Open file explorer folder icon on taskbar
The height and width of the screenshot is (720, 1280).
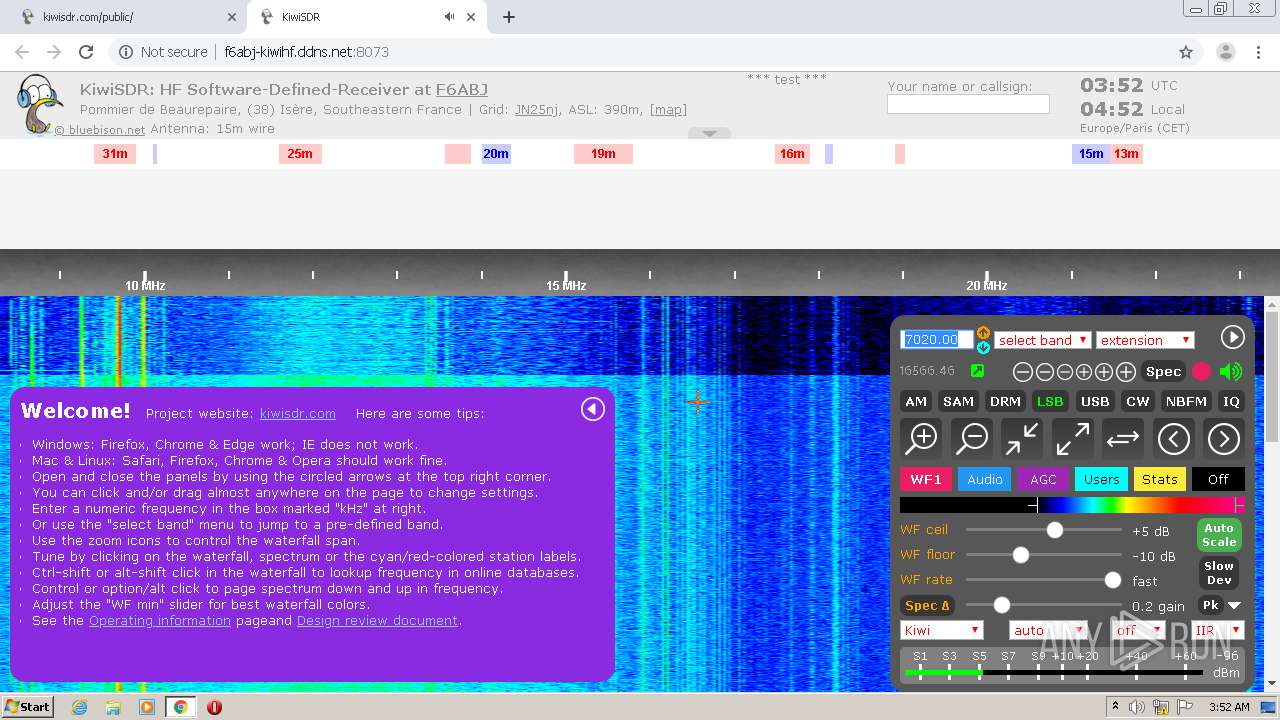point(113,707)
